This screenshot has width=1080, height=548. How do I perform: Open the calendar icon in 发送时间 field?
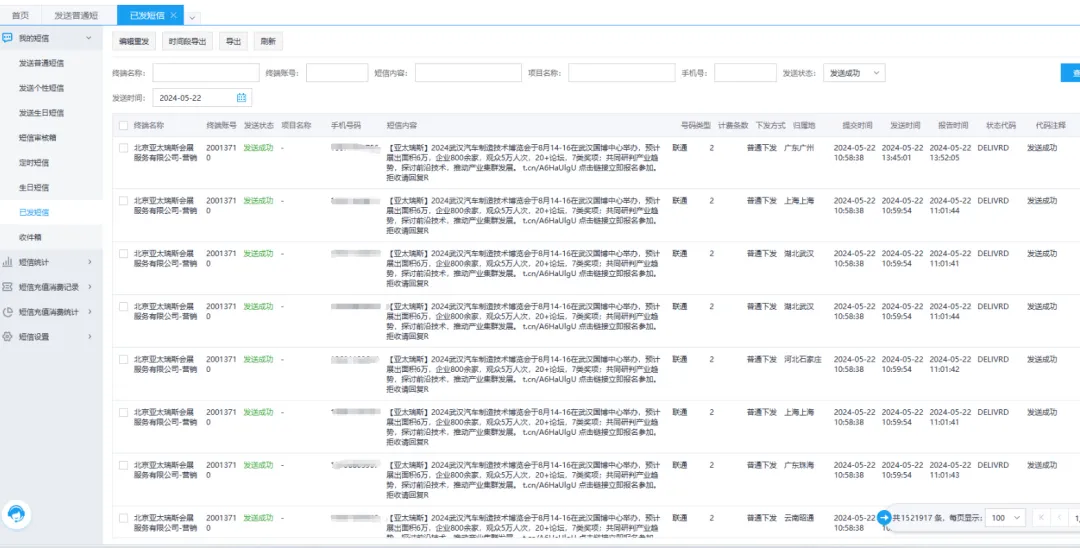click(x=241, y=98)
